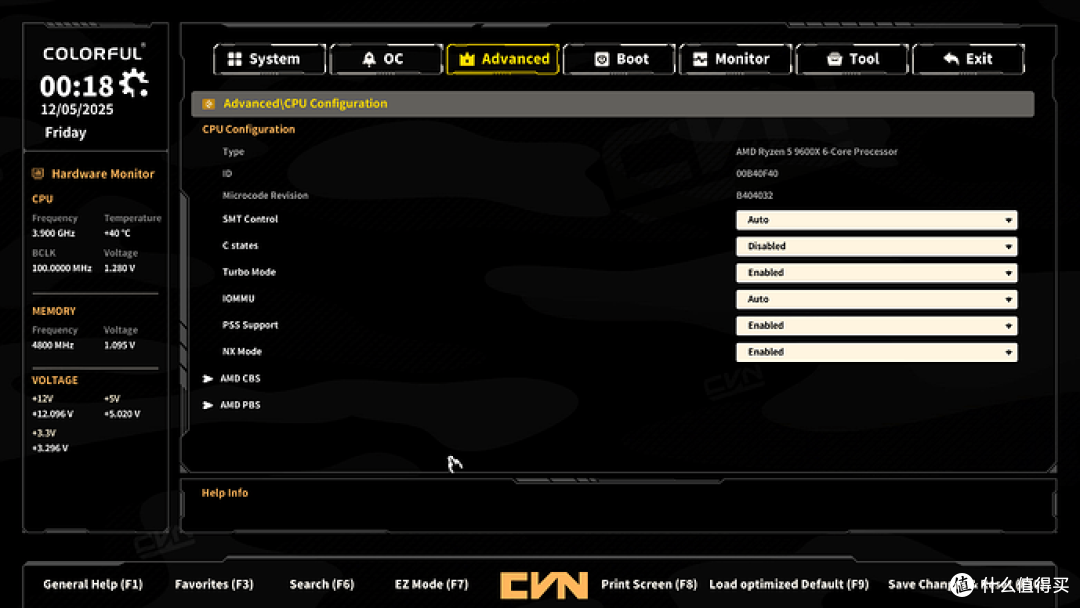Screen dimensions: 1080x608
Task: Click the arrow icon before AMD PBS
Action: point(207,405)
